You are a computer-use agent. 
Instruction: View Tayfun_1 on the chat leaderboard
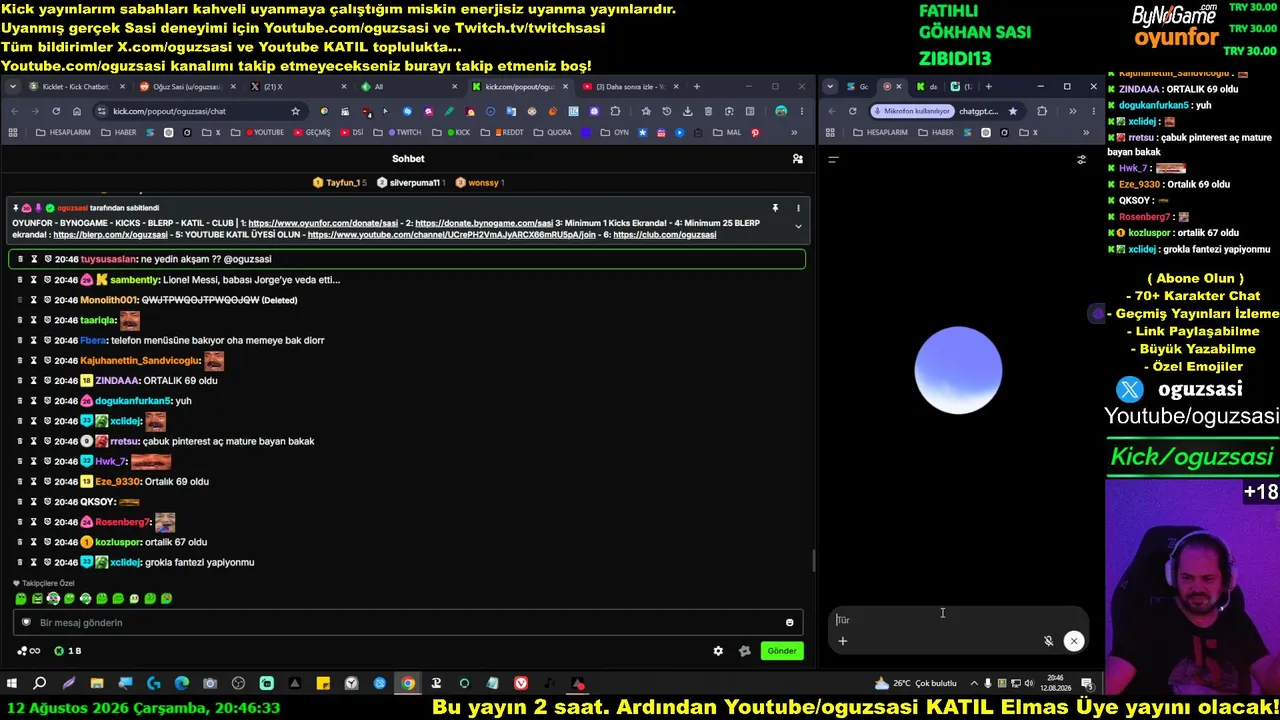[340, 183]
